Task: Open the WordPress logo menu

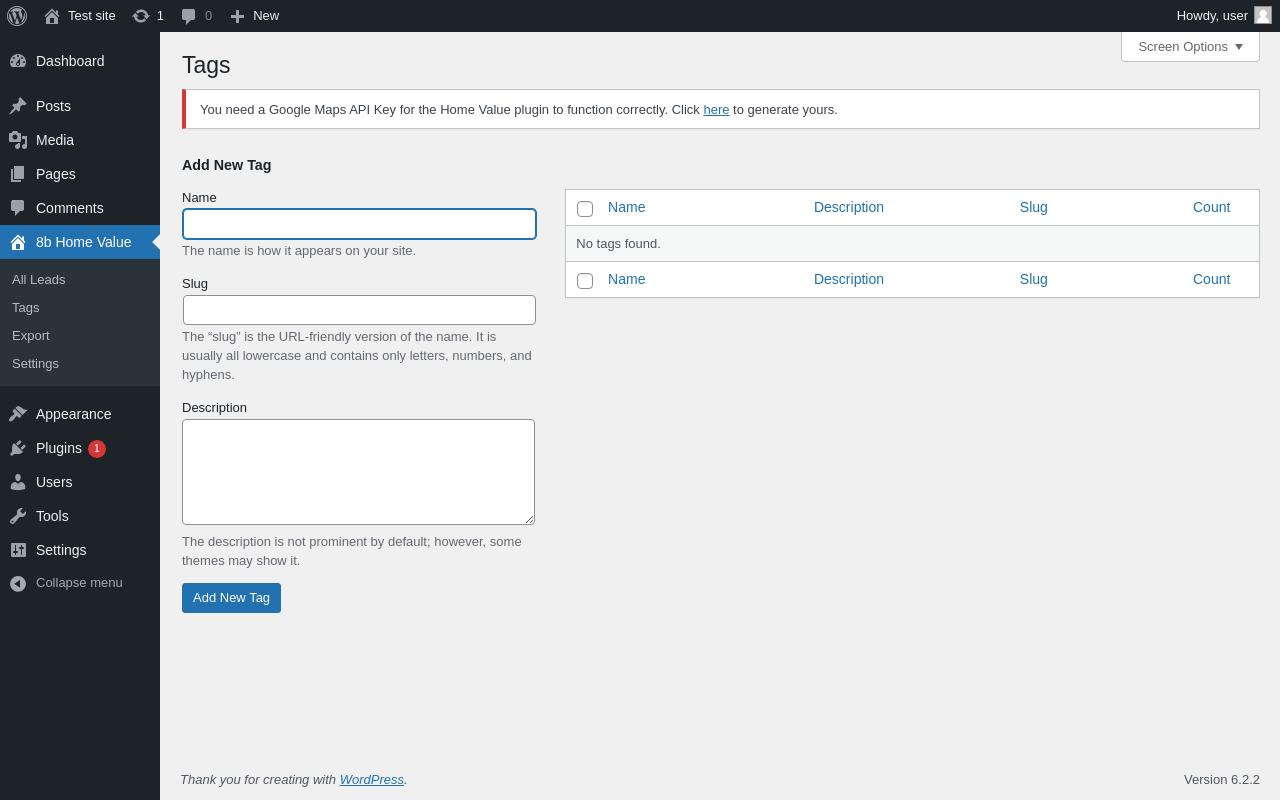Action: point(17,16)
